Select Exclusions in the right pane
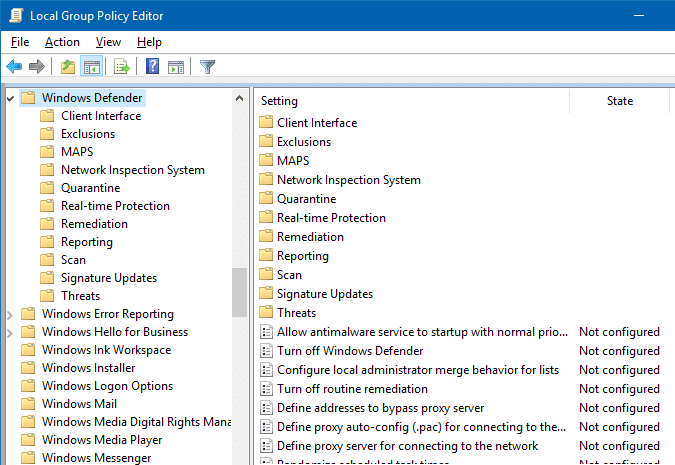The image size is (675, 465). click(304, 142)
